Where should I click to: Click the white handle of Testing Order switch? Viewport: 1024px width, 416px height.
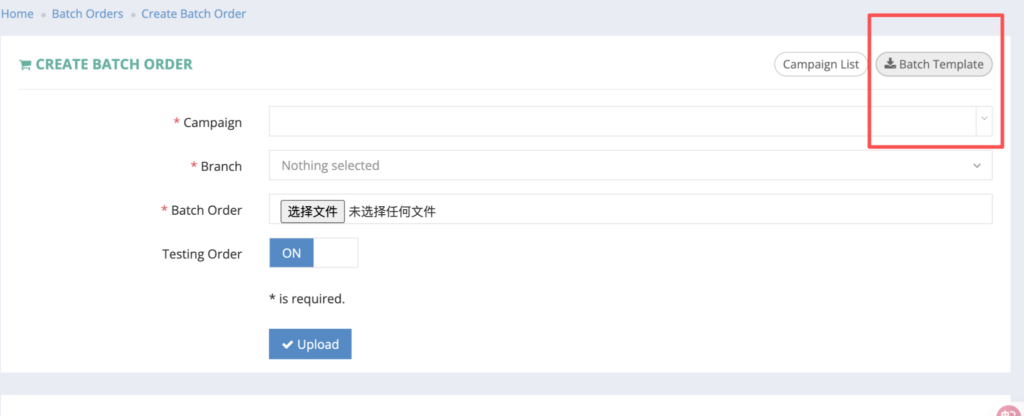(335, 253)
